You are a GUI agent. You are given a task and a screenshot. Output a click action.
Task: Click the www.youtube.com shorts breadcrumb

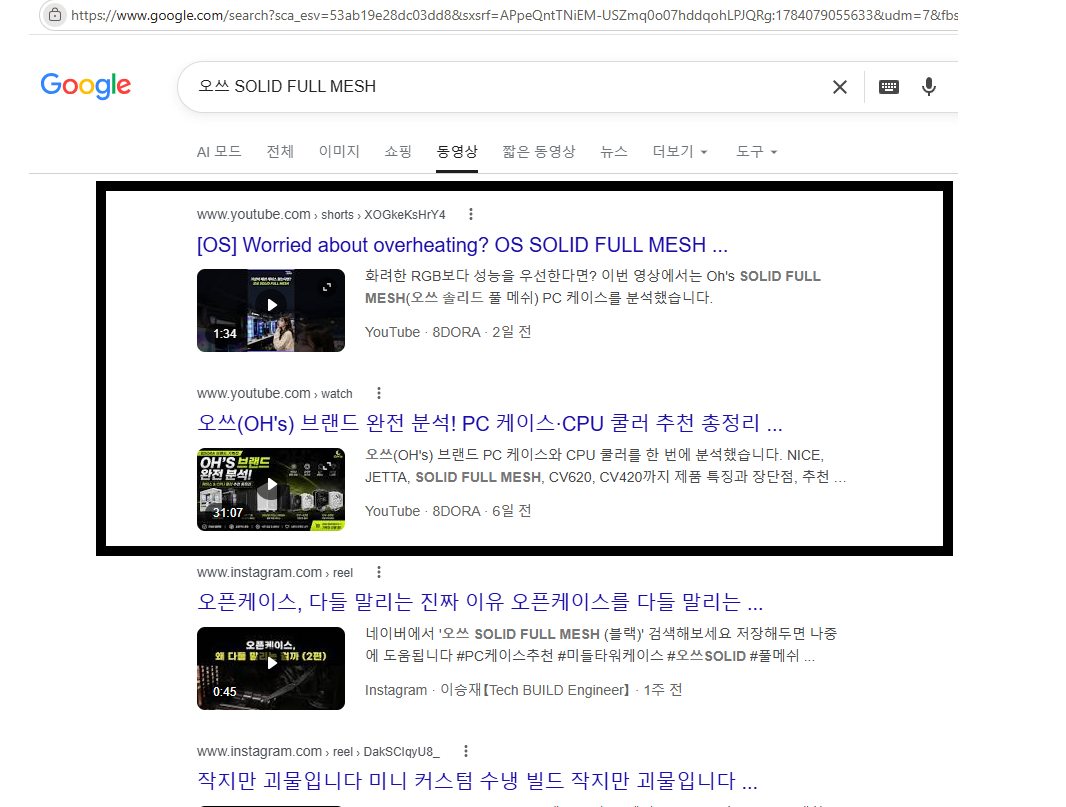321,215
